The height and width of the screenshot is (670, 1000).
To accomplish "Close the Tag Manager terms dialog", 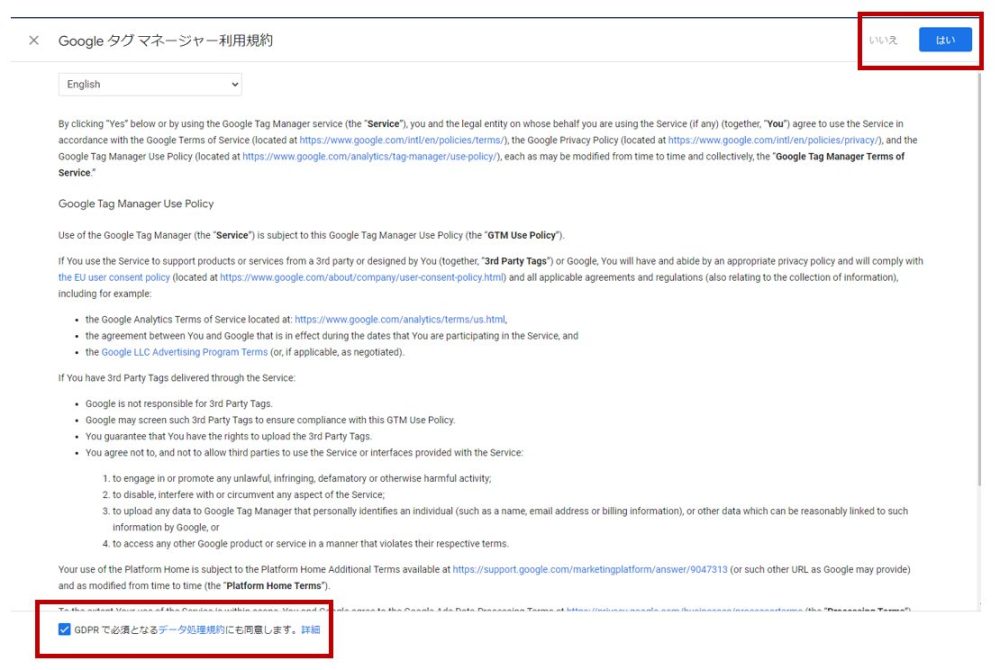I will click(x=34, y=40).
